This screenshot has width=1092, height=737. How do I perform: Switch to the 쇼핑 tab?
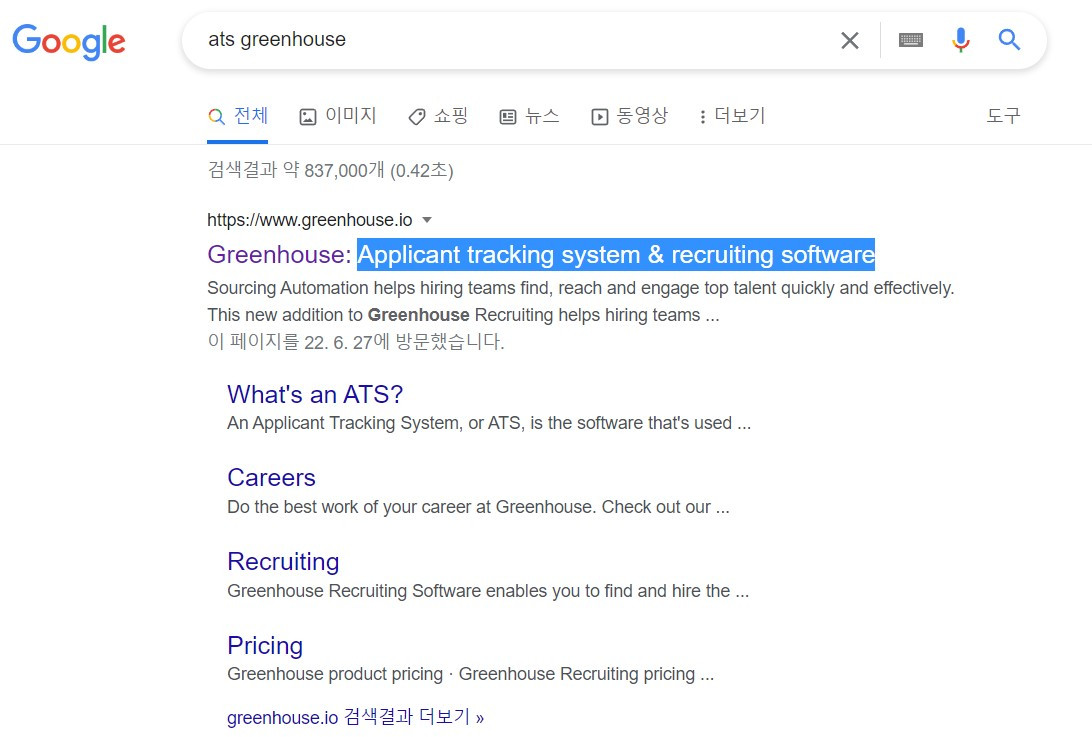coord(438,116)
